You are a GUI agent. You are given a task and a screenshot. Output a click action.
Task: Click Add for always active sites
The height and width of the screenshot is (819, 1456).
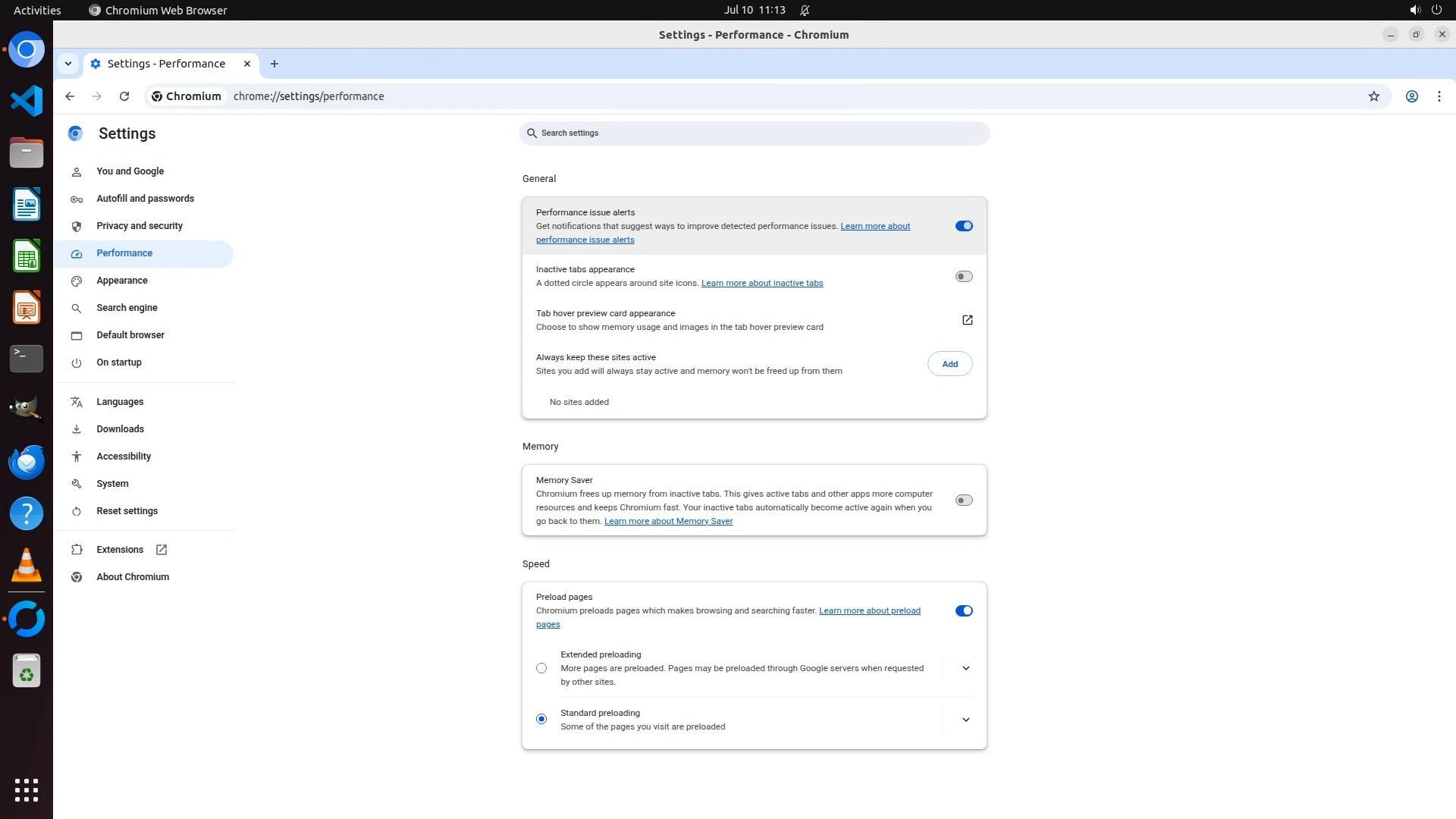(x=949, y=364)
